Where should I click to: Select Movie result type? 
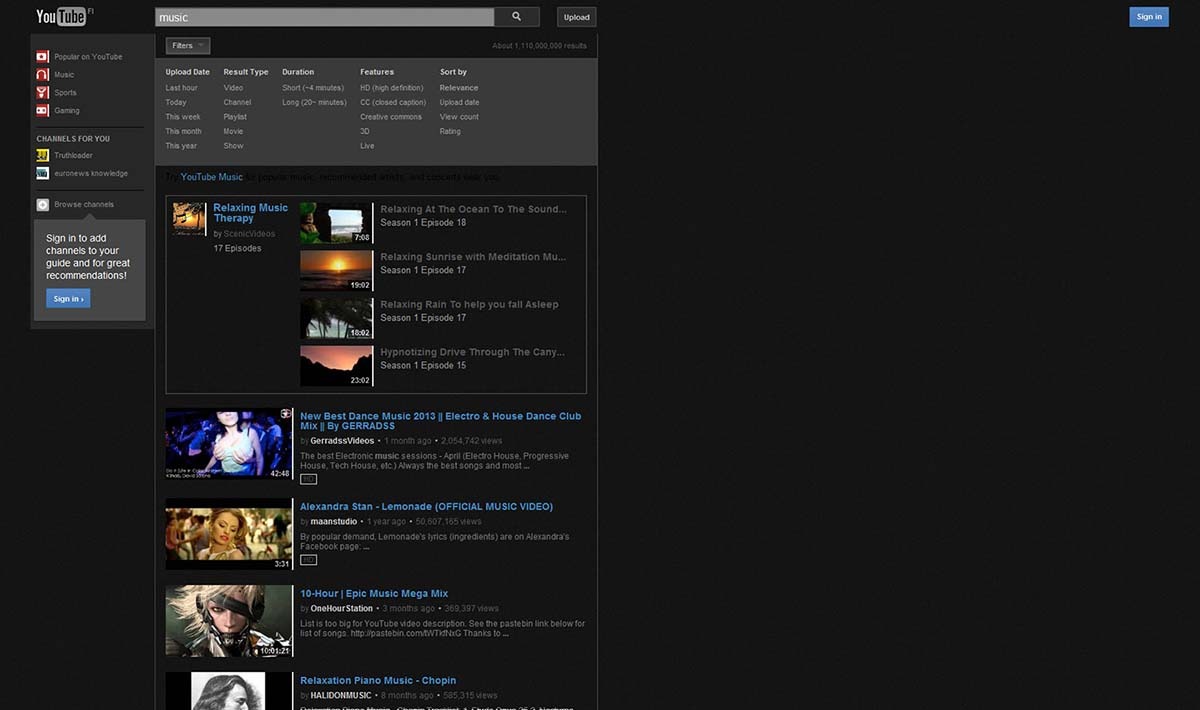coord(233,131)
